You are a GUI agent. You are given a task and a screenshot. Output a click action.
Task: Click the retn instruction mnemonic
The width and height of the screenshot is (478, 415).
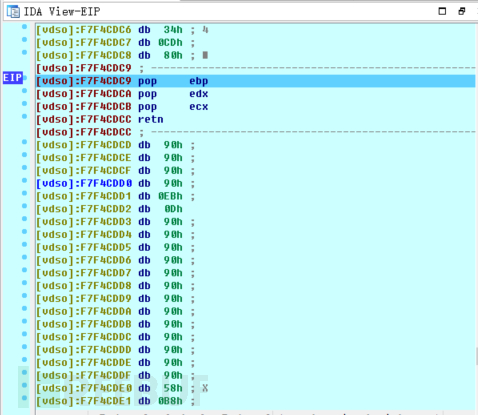(x=151, y=119)
